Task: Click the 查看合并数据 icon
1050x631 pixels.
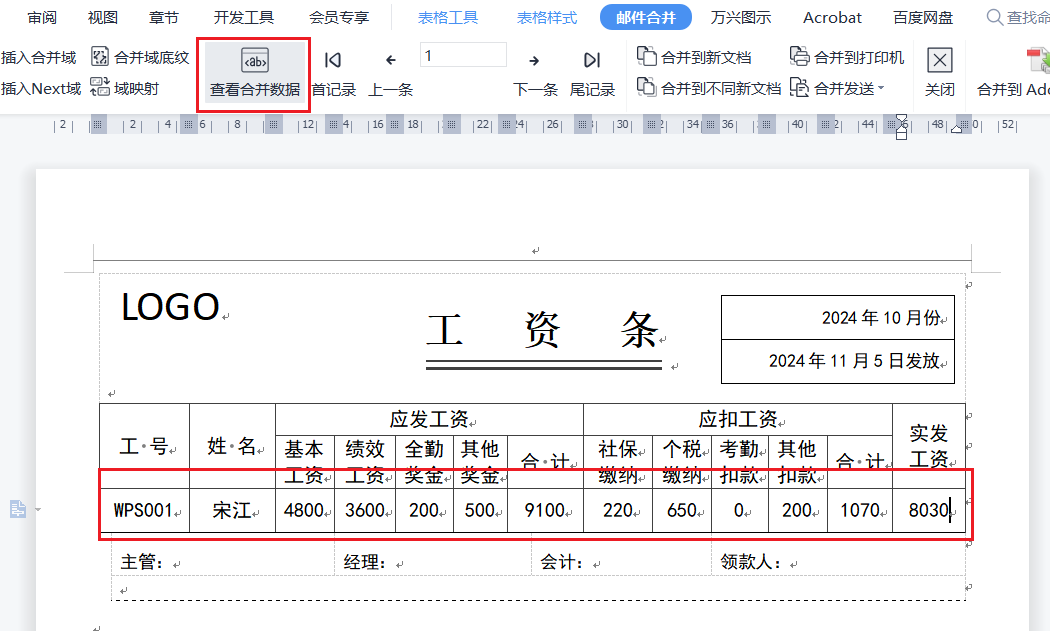Action: (255, 60)
